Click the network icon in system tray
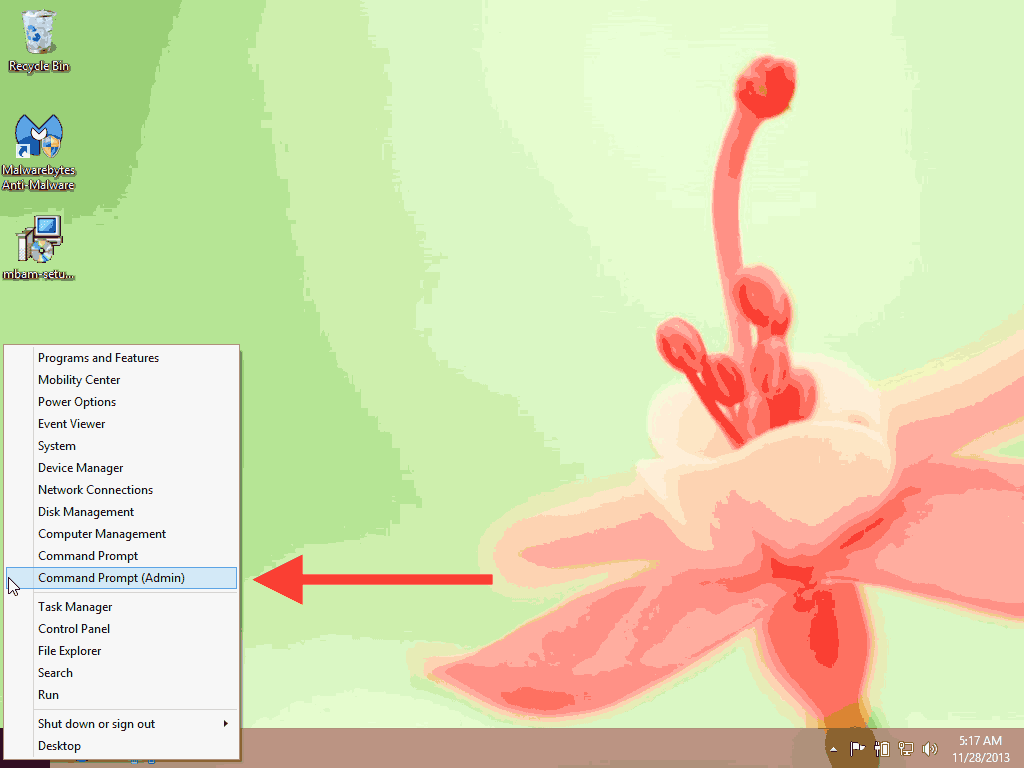This screenshot has width=1024, height=768. pyautogui.click(x=906, y=748)
